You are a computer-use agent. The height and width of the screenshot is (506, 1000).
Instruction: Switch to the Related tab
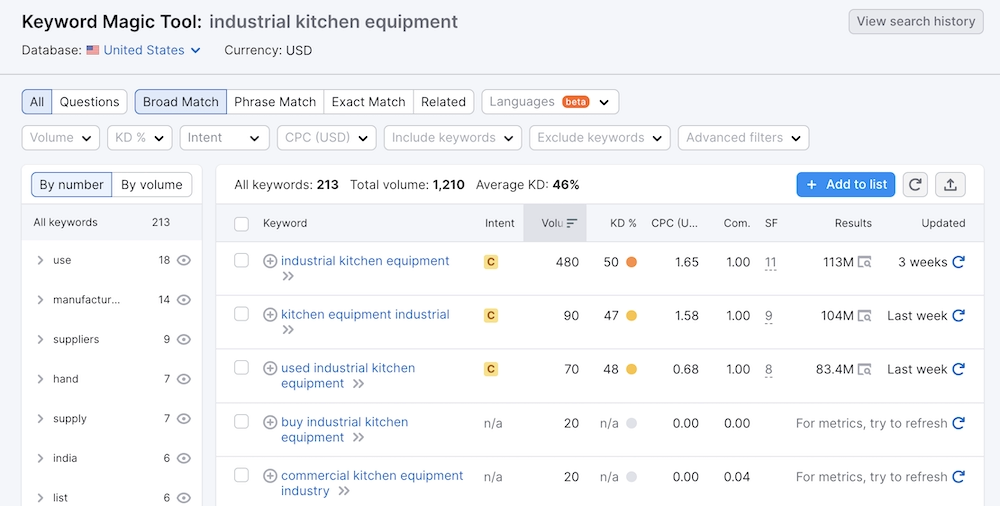point(443,102)
